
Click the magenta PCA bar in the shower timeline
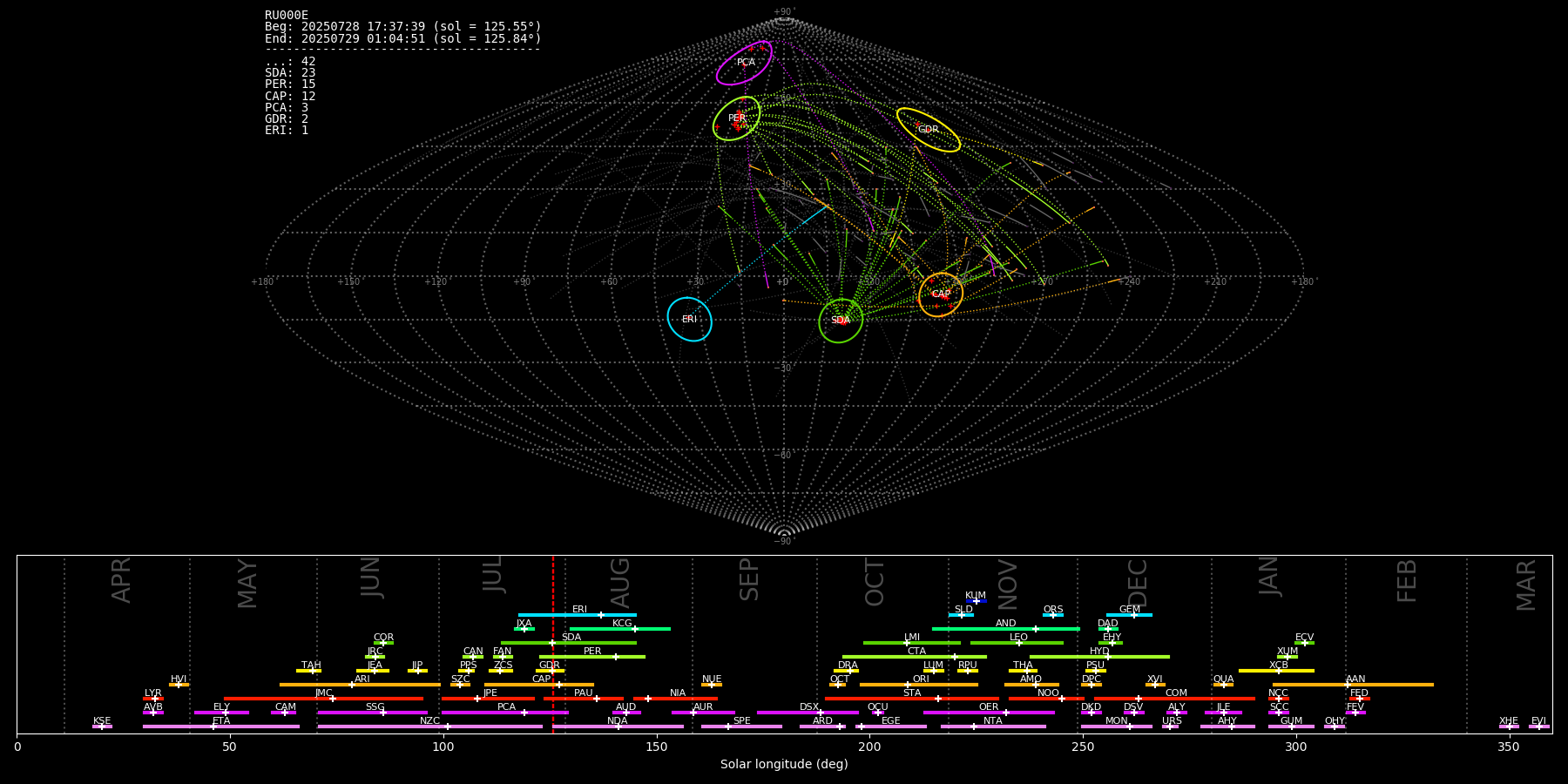coord(505,713)
